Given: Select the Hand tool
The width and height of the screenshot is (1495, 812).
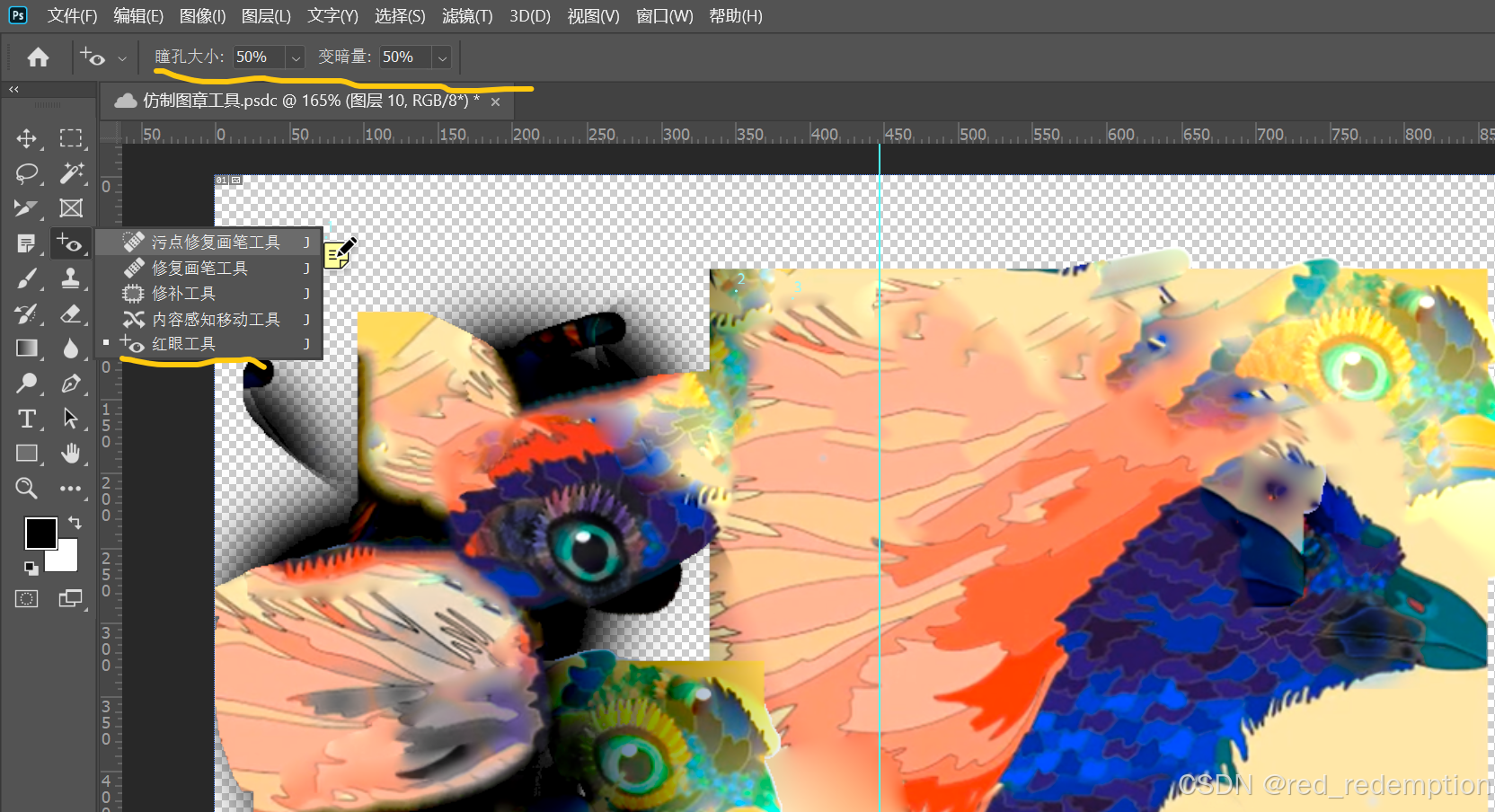Looking at the screenshot, I should 71,454.
